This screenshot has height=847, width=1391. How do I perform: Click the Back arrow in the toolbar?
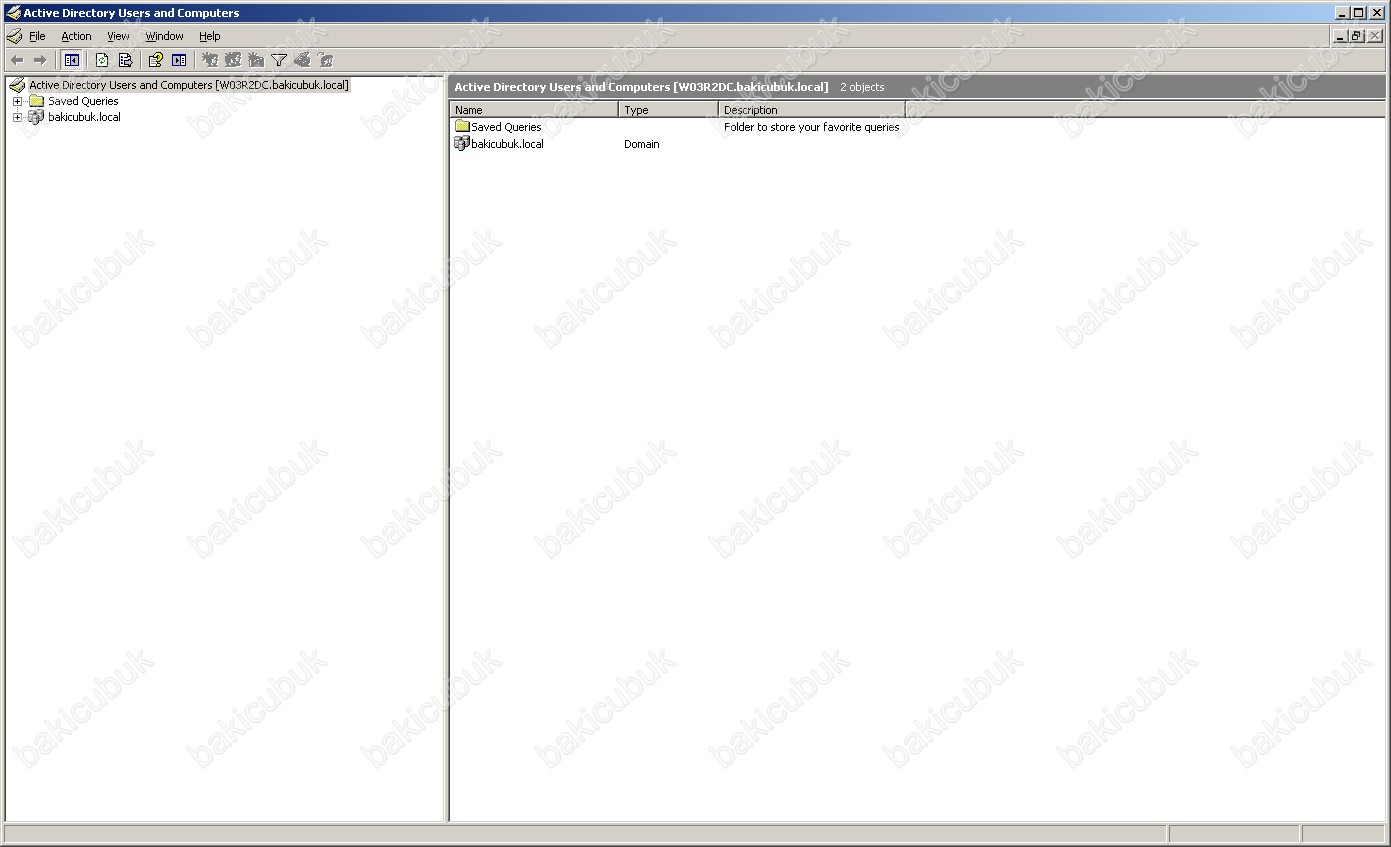point(16,60)
